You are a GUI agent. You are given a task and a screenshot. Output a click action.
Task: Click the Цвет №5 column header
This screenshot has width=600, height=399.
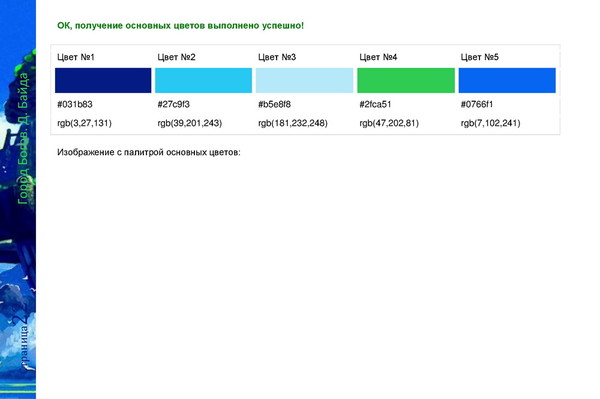pyautogui.click(x=479, y=57)
